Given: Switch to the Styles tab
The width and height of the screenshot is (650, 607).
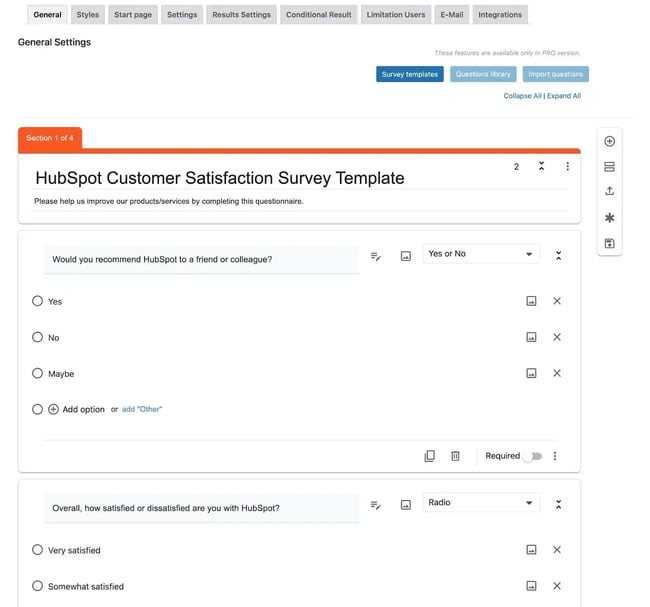Looking at the screenshot, I should click(87, 15).
